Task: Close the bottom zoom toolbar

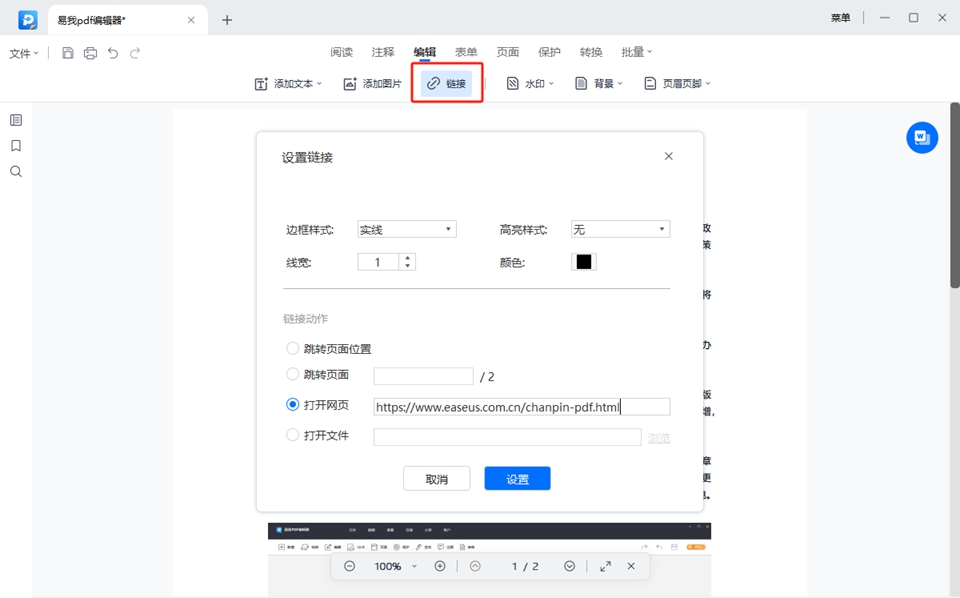Action: click(x=631, y=566)
